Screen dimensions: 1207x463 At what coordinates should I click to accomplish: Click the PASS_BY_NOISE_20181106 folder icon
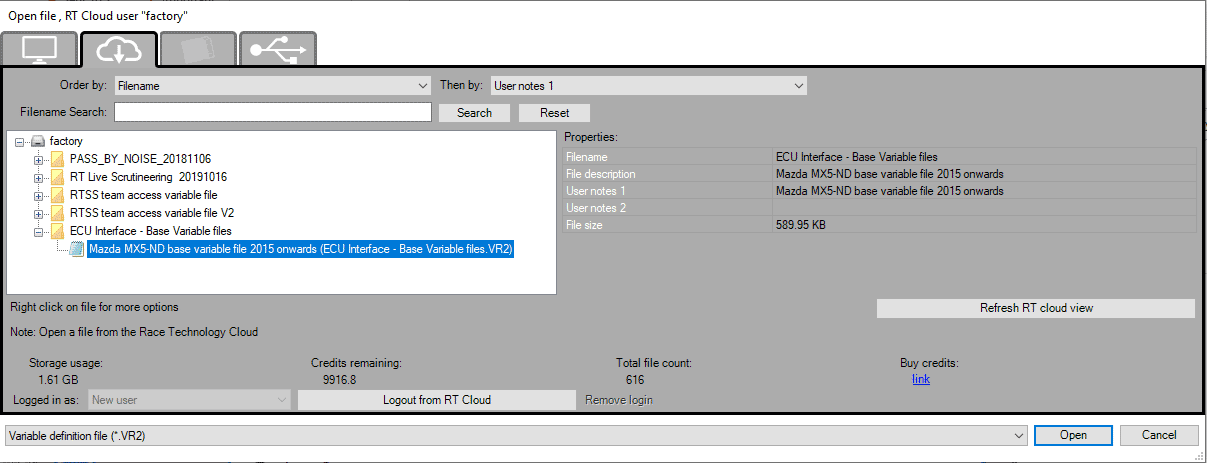pos(58,159)
